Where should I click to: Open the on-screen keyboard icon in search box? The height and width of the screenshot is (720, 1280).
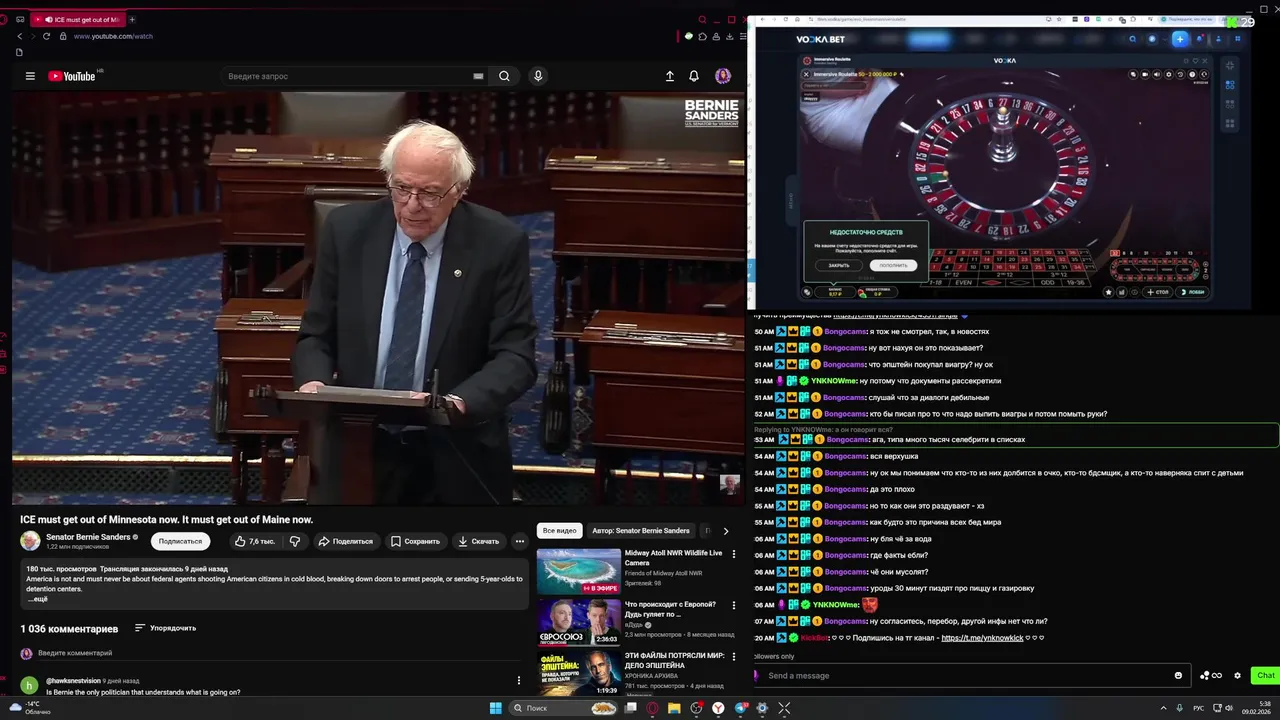[478, 76]
